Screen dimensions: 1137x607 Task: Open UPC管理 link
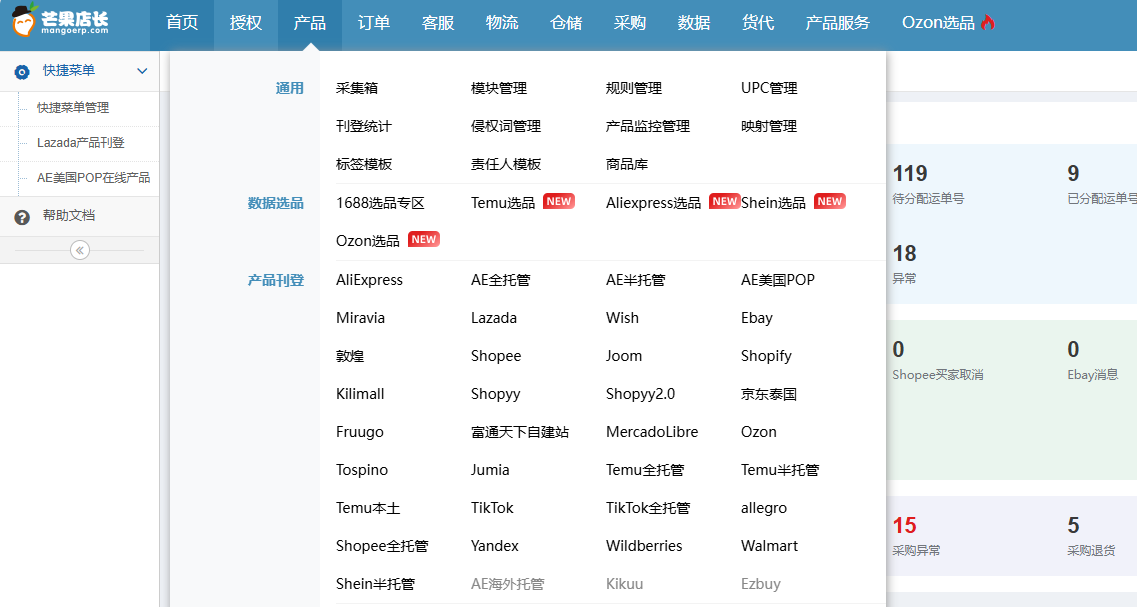[x=769, y=88]
